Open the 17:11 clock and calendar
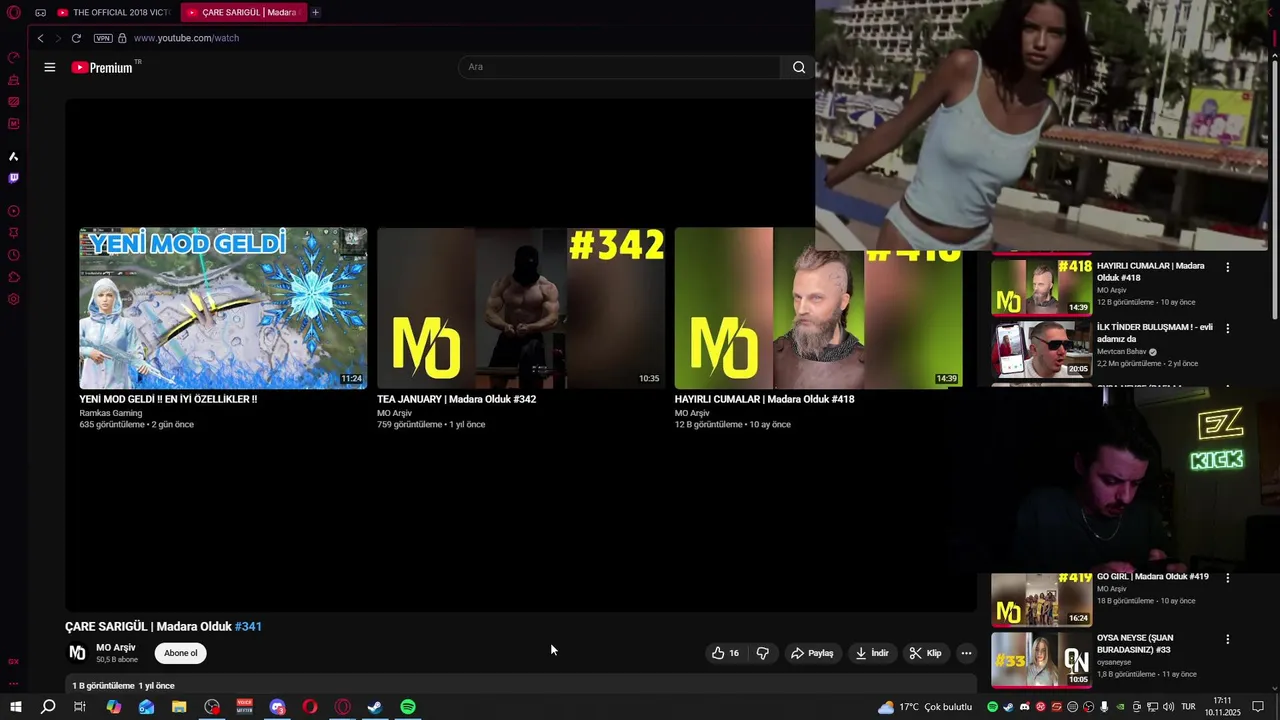Screen dimensions: 1280x720 pyautogui.click(x=1222, y=707)
